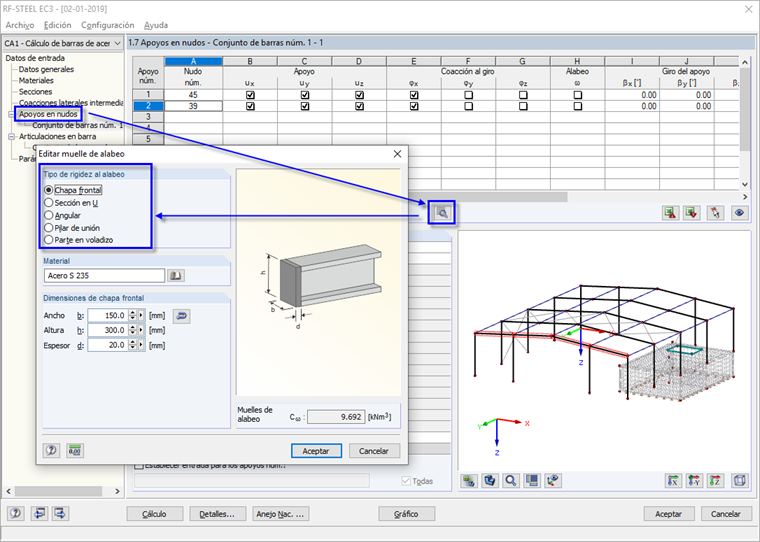Viewport: 760px width, 542px height.
Task: Show view in Y direction
Action: click(x=695, y=480)
